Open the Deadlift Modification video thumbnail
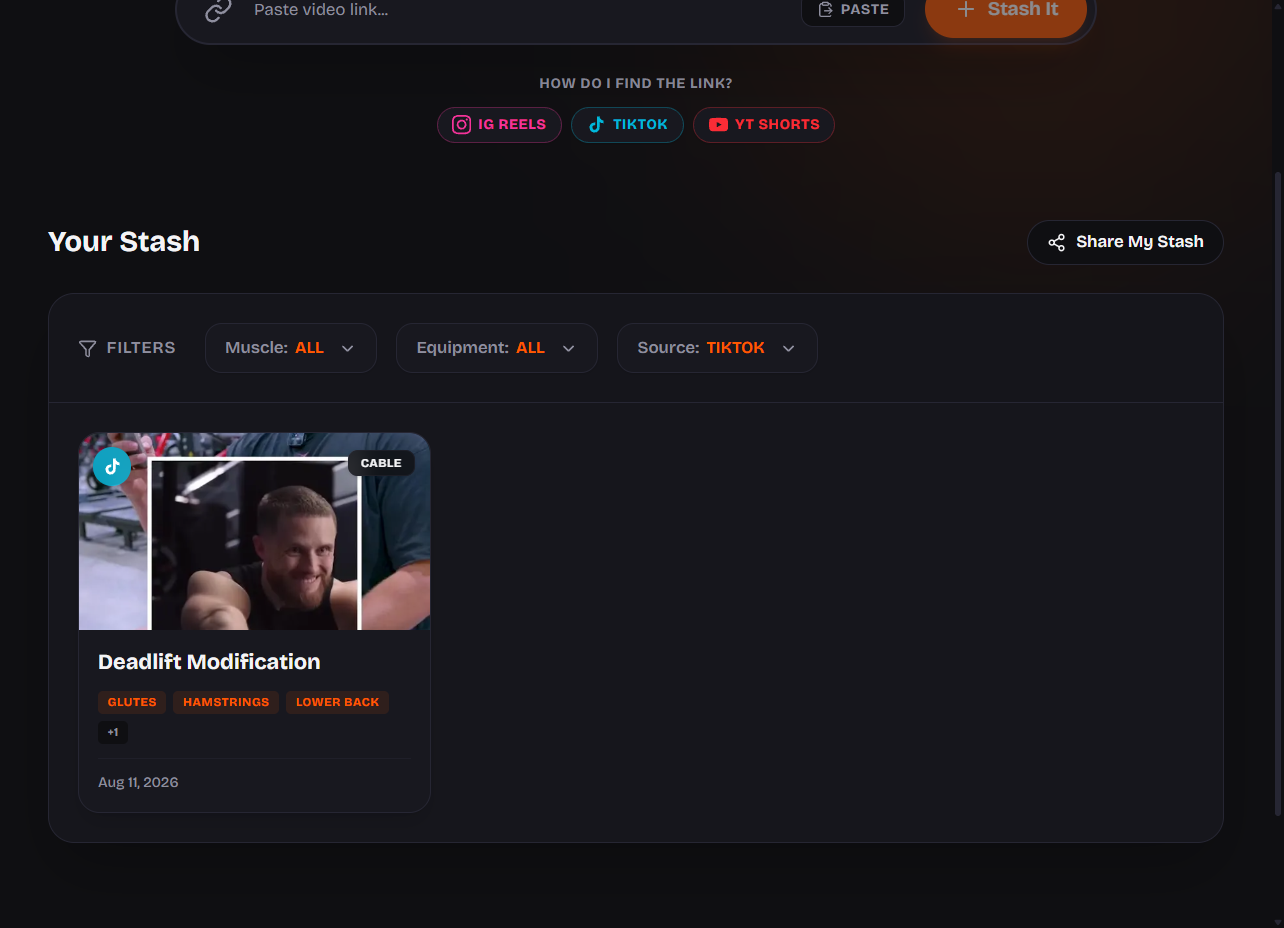The image size is (1284, 928). click(x=254, y=531)
